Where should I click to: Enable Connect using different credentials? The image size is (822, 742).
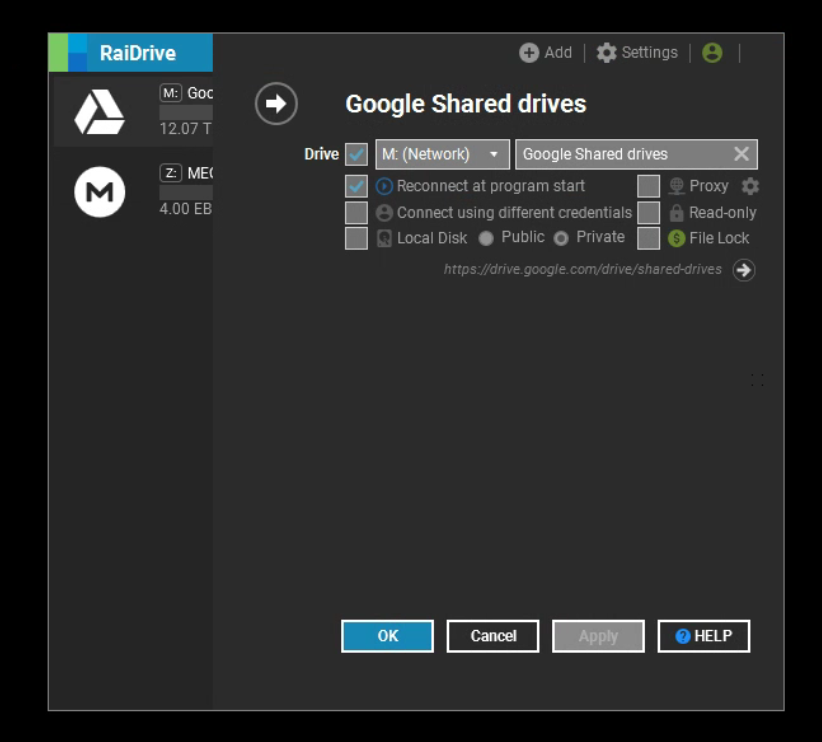pos(356,213)
